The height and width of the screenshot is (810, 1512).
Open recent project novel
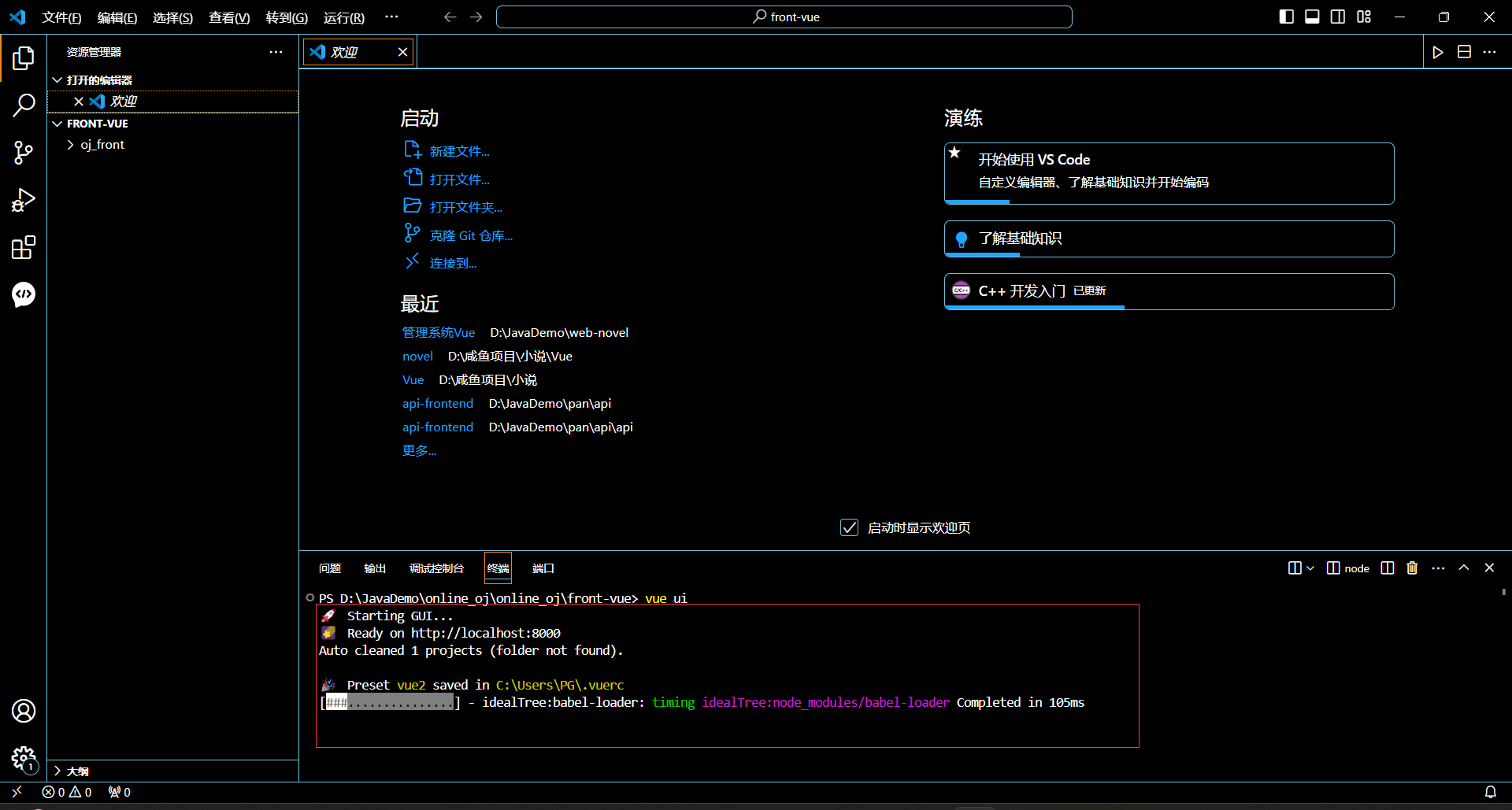[x=417, y=356]
